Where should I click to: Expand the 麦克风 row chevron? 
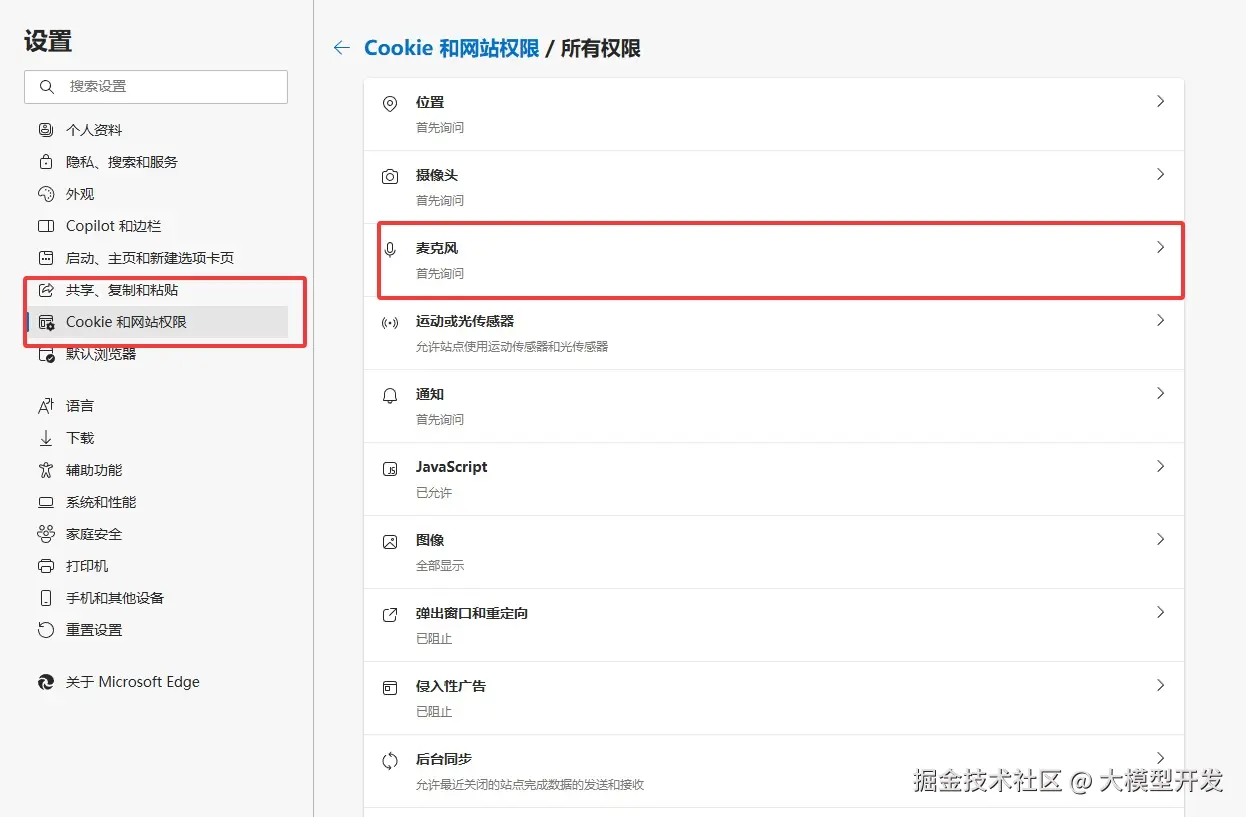1160,247
